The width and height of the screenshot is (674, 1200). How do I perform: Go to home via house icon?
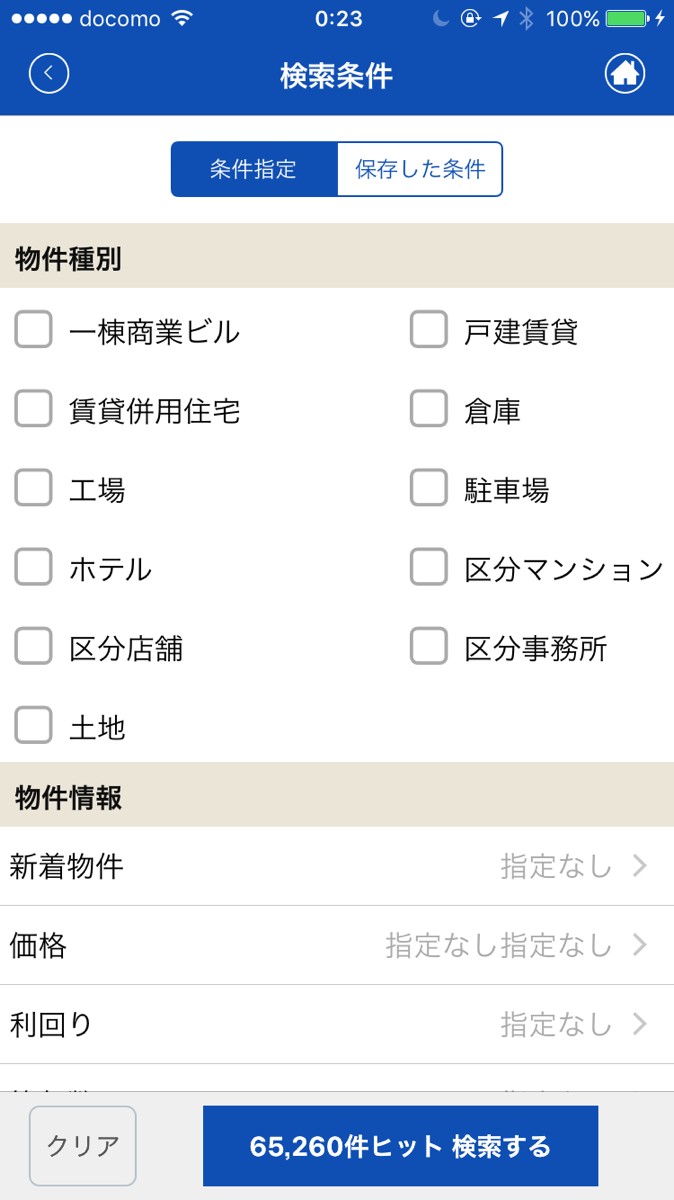(x=625, y=74)
